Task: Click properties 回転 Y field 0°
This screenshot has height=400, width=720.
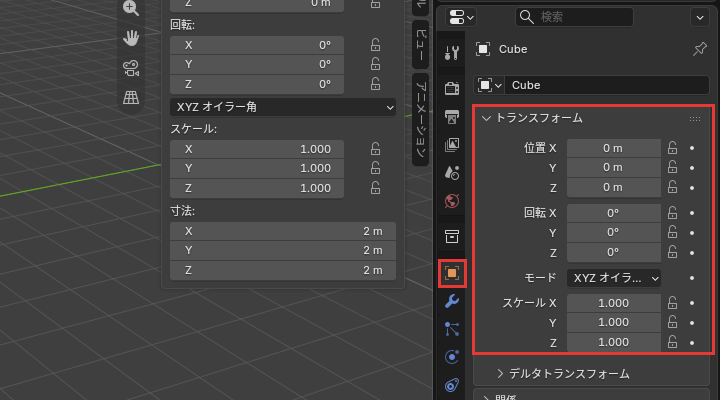Action: pos(614,232)
